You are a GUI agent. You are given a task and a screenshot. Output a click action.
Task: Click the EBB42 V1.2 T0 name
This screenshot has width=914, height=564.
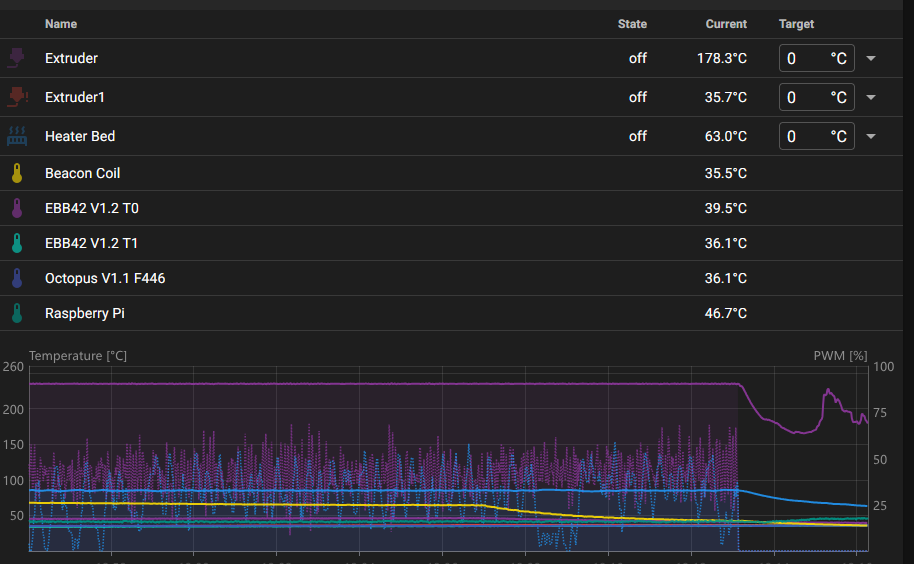[92, 208]
